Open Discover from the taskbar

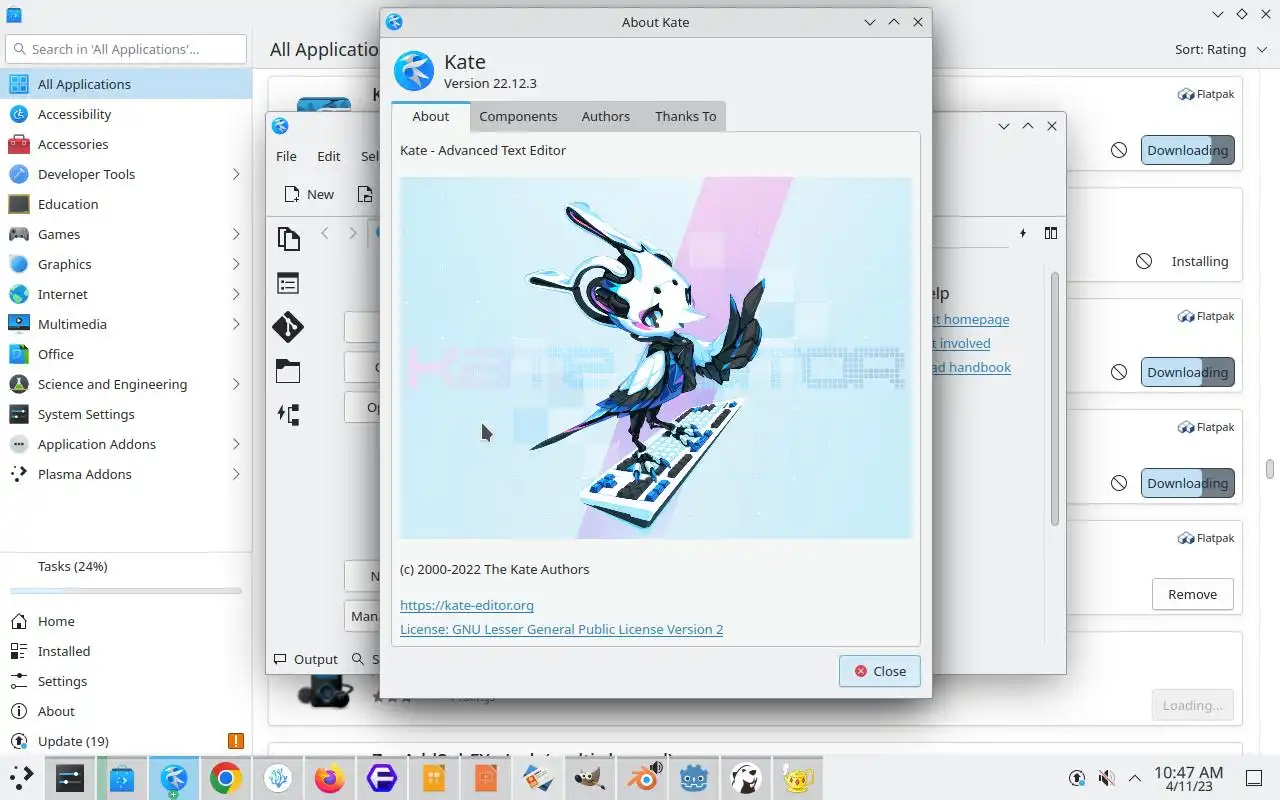click(122, 777)
